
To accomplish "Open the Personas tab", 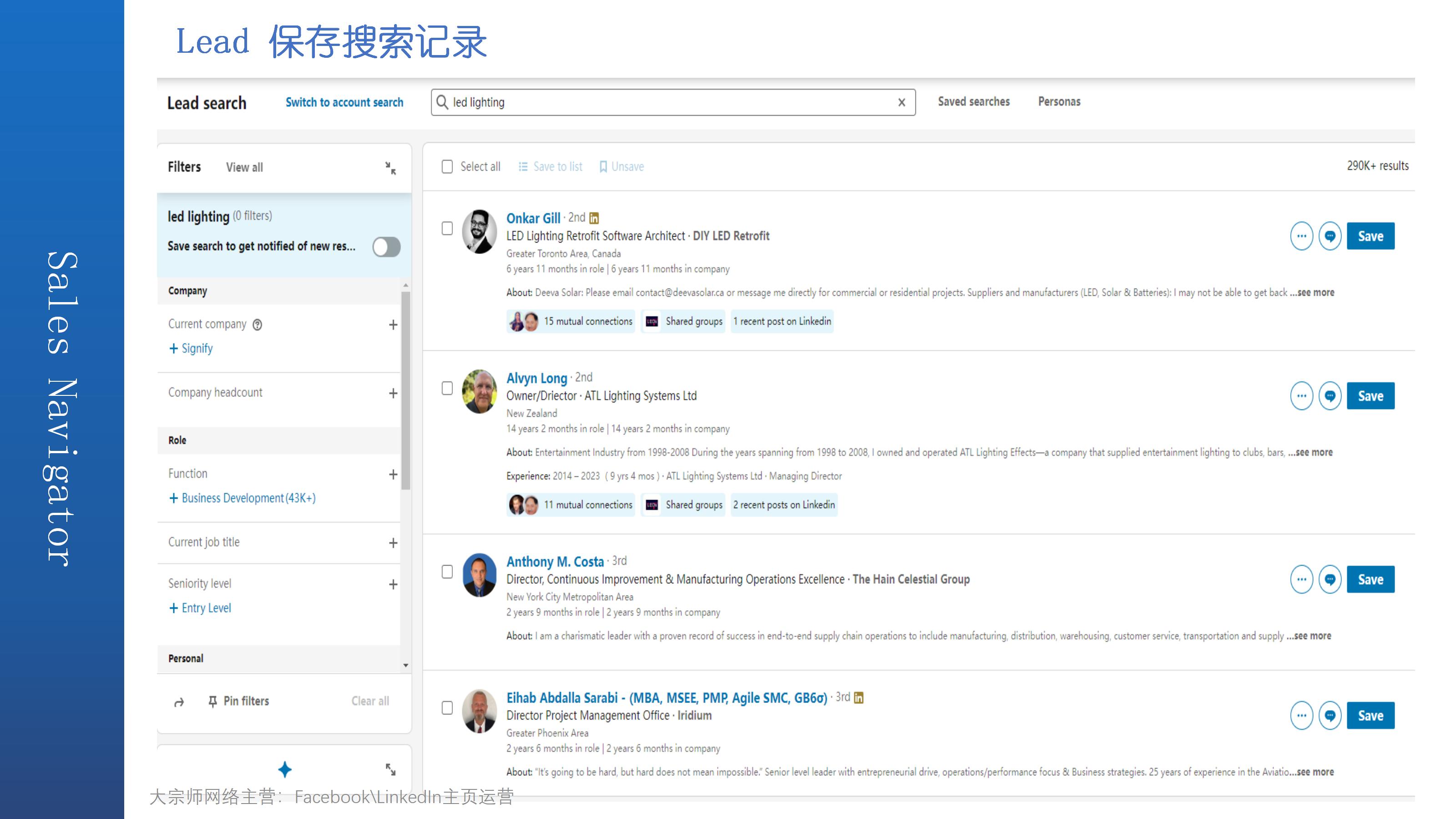I will 1059,102.
